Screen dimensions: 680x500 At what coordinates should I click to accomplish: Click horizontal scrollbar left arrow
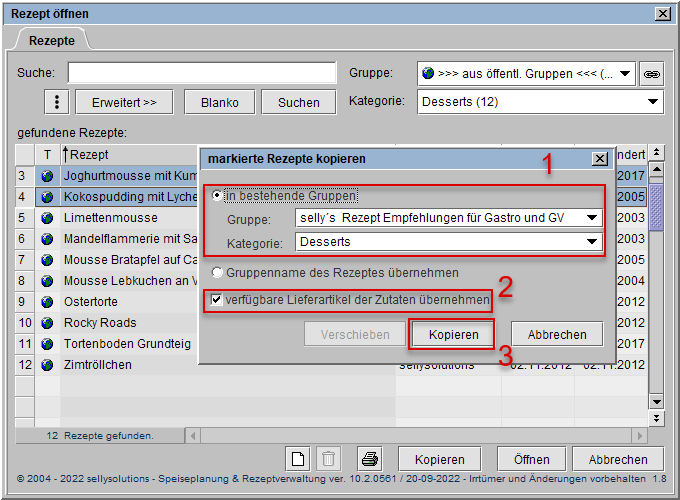tap(193, 435)
